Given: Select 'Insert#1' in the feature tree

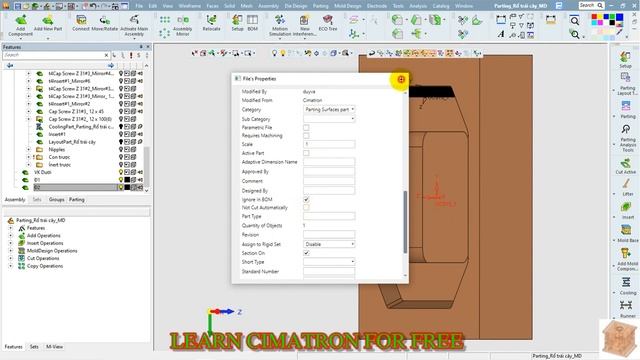Looking at the screenshot, I should [57, 134].
